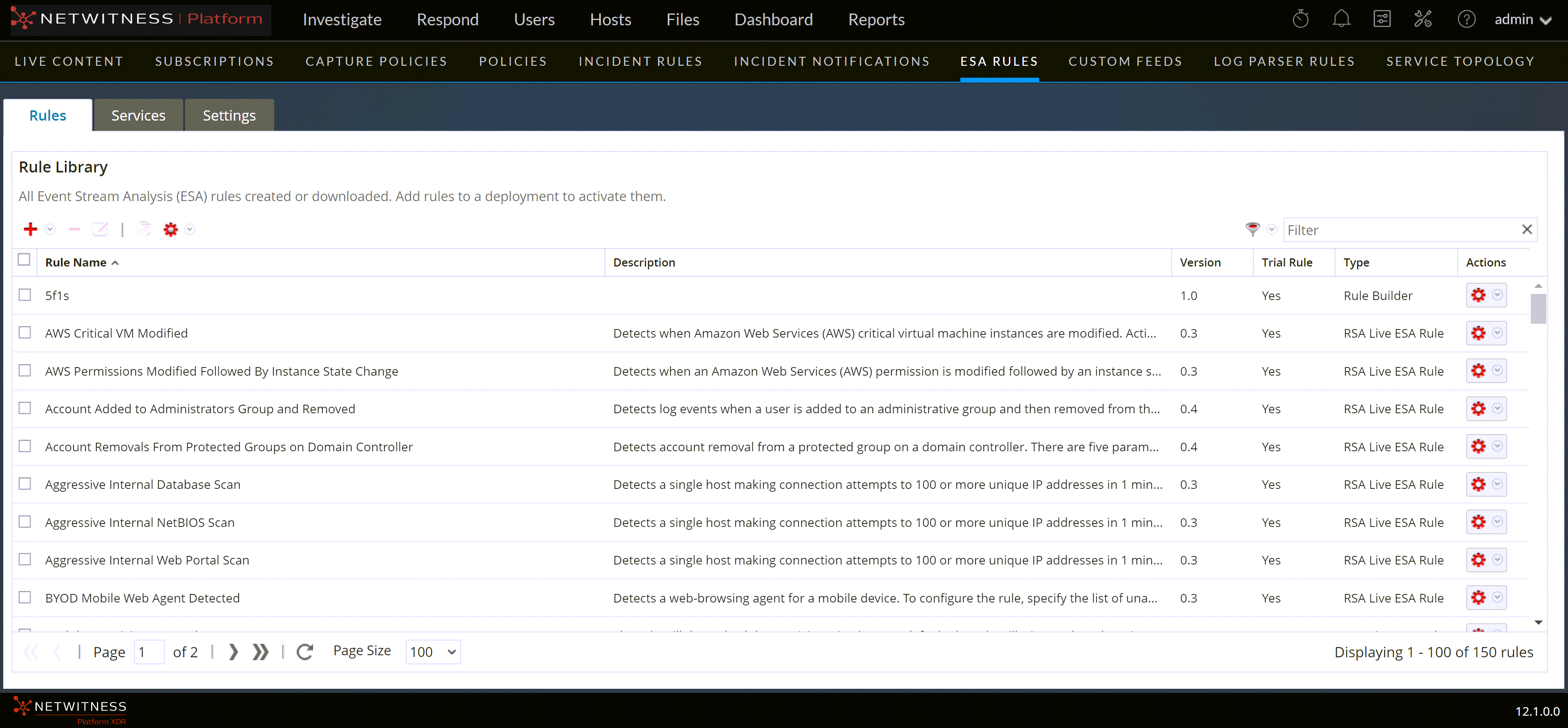Open the Page Size 100 dropdown
This screenshot has height=728, width=1568.
[433, 652]
